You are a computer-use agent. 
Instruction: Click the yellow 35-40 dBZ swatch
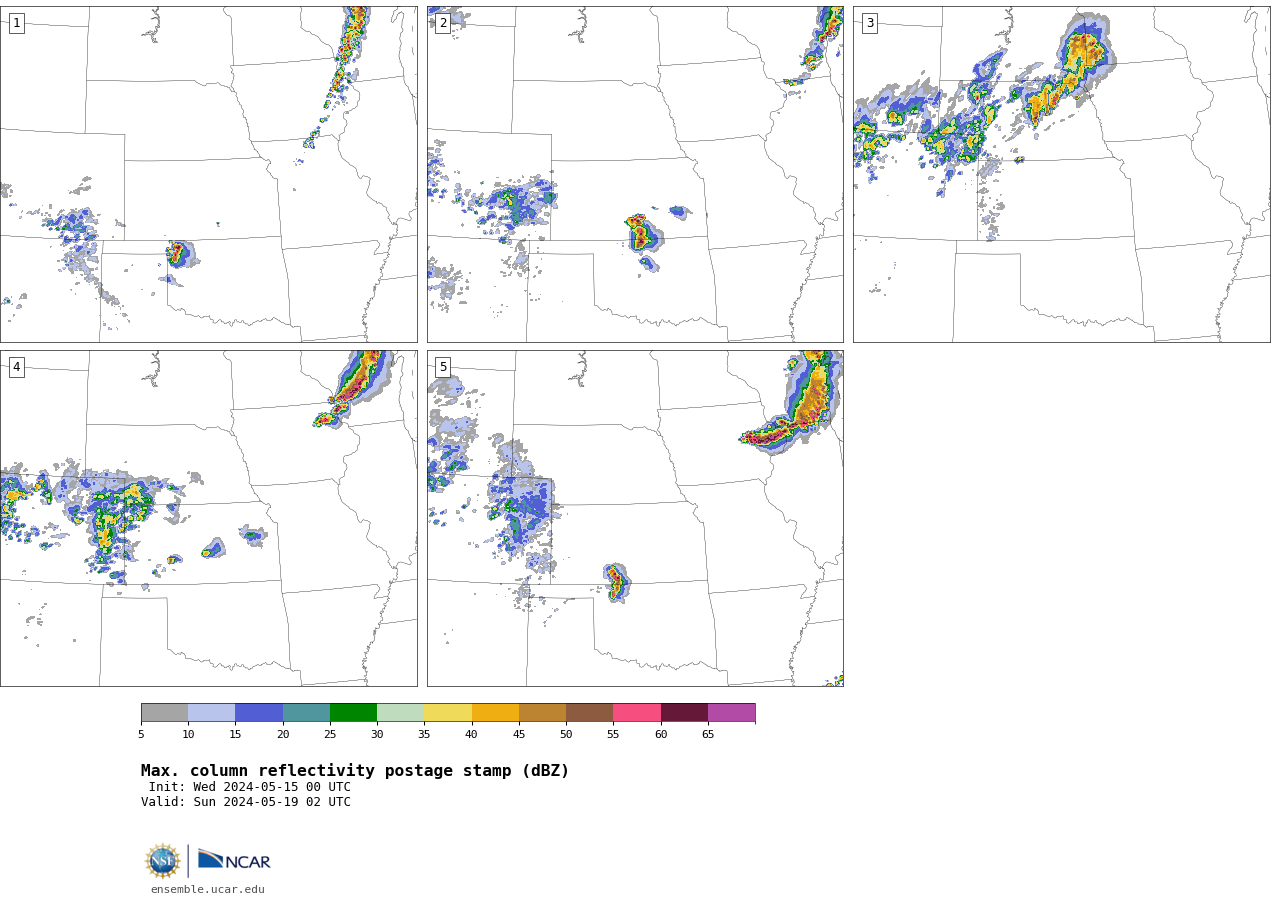pos(448,712)
